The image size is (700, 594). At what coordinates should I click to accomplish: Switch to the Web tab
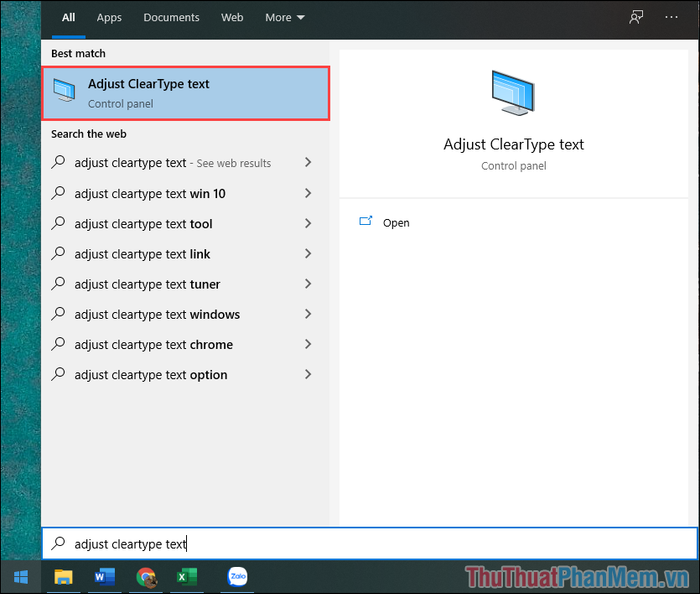pyautogui.click(x=232, y=18)
